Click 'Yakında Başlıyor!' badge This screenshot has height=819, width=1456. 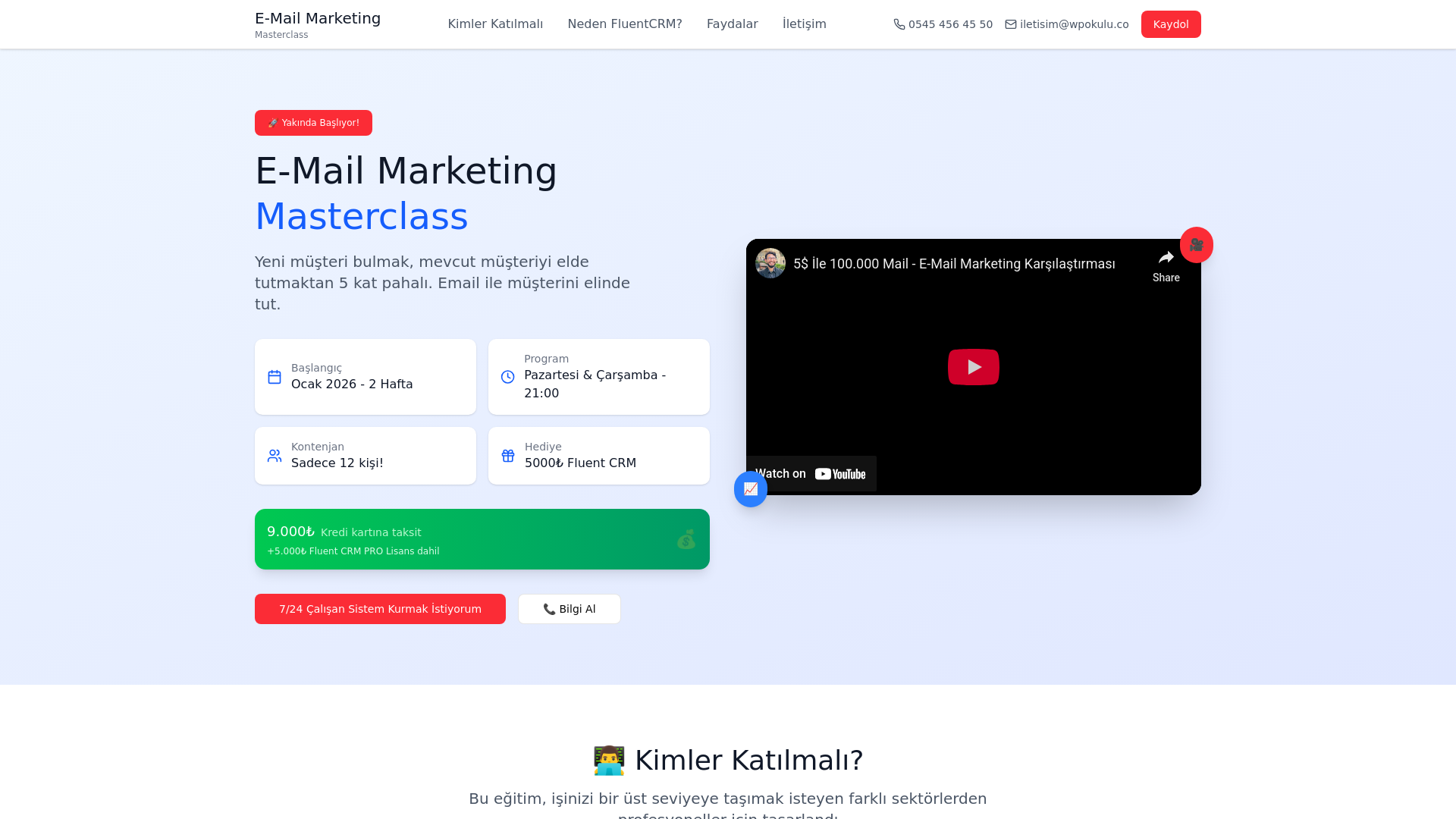(x=313, y=123)
